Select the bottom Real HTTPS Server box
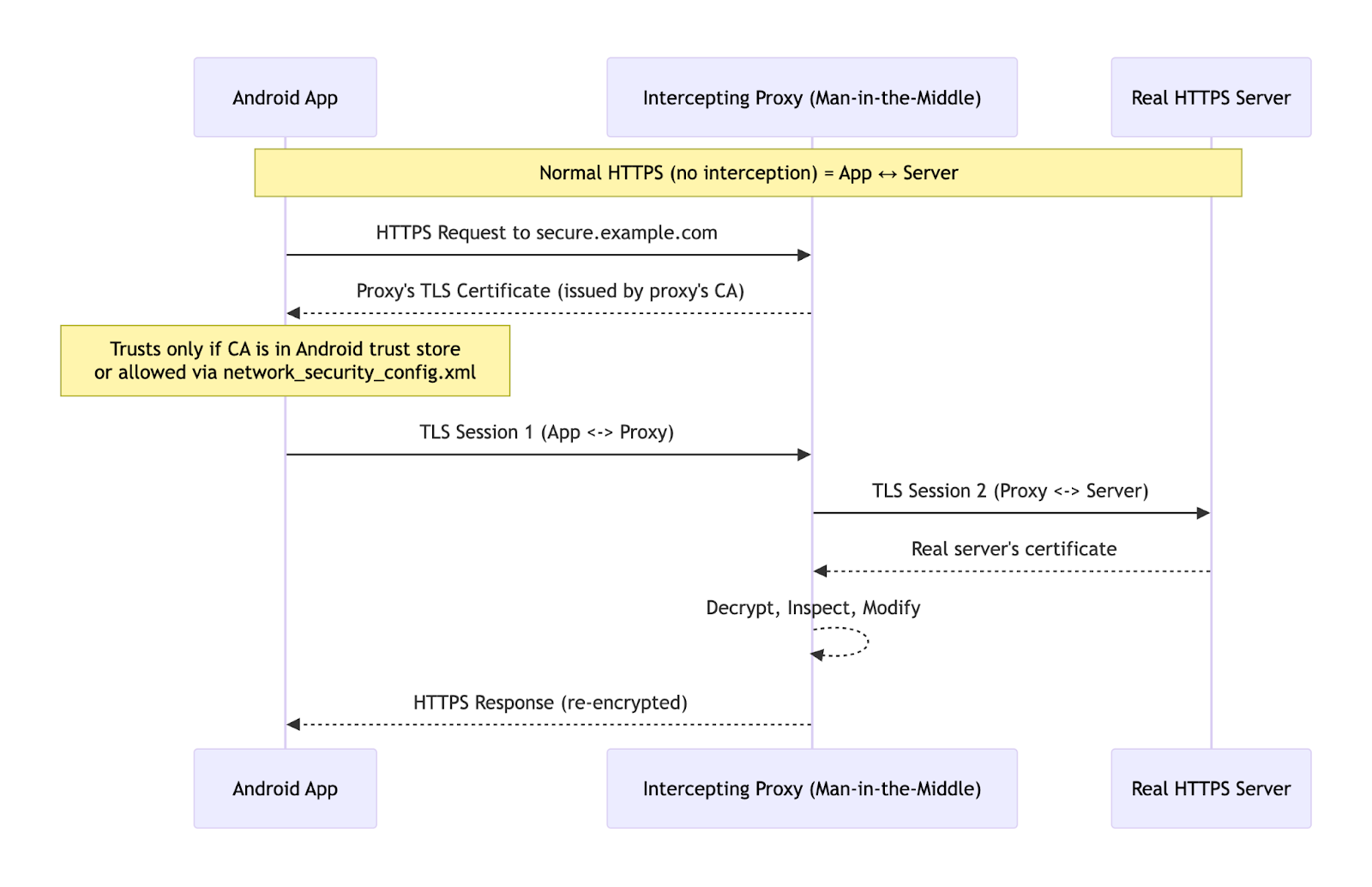1372x887 pixels. tap(1210, 787)
